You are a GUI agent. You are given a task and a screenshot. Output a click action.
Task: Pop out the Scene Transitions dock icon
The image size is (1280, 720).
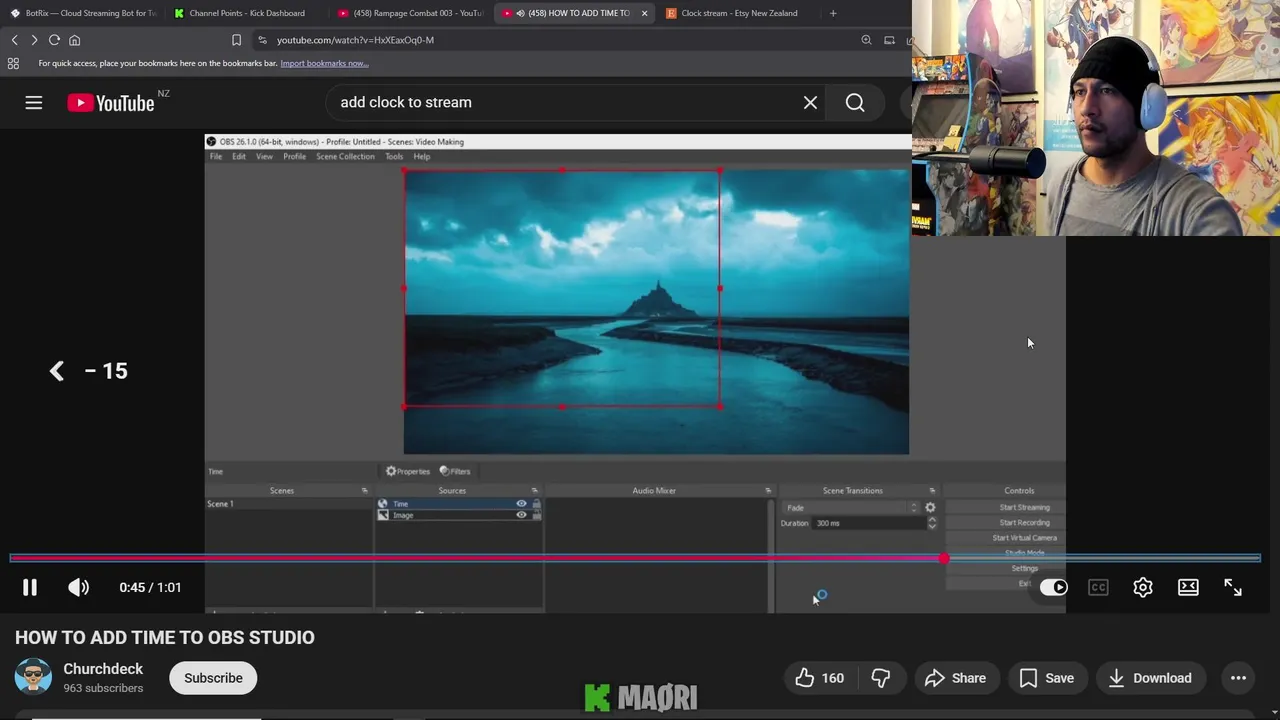(x=932, y=491)
